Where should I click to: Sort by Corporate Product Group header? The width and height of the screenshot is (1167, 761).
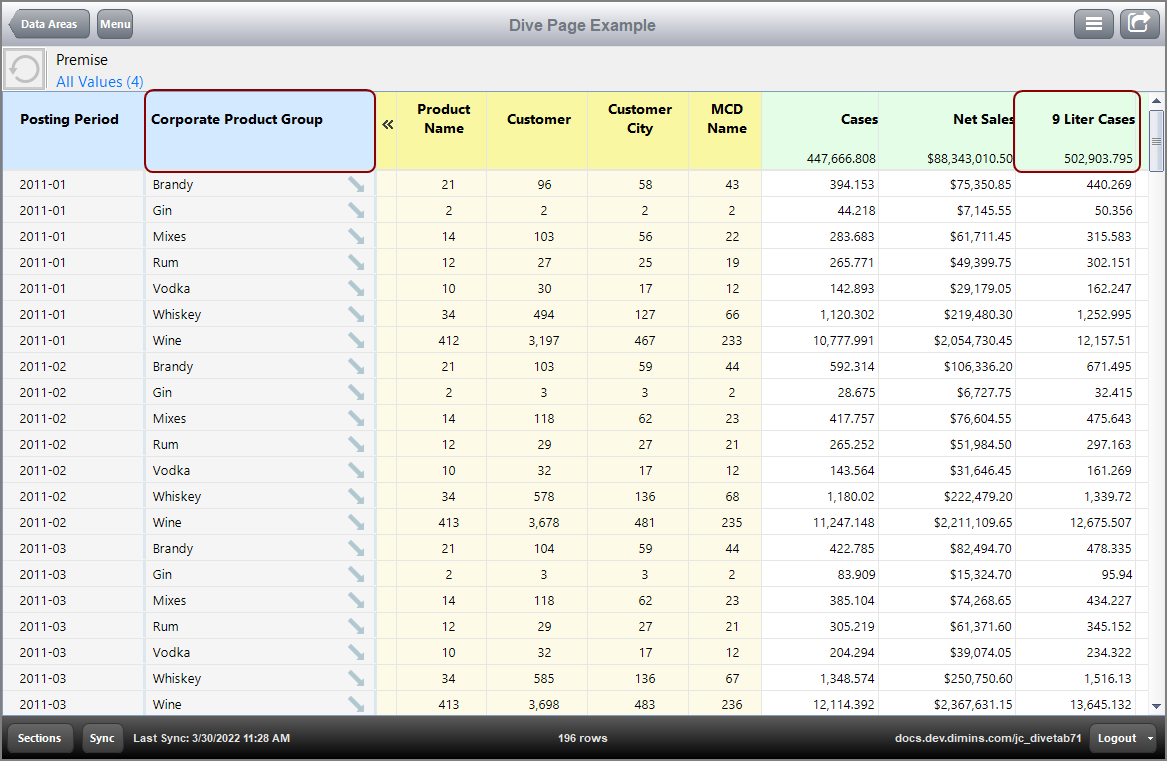point(237,120)
